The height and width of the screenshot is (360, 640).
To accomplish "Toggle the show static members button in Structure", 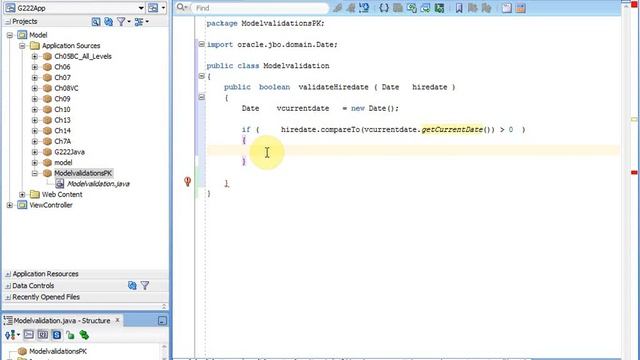I will coord(57,335).
